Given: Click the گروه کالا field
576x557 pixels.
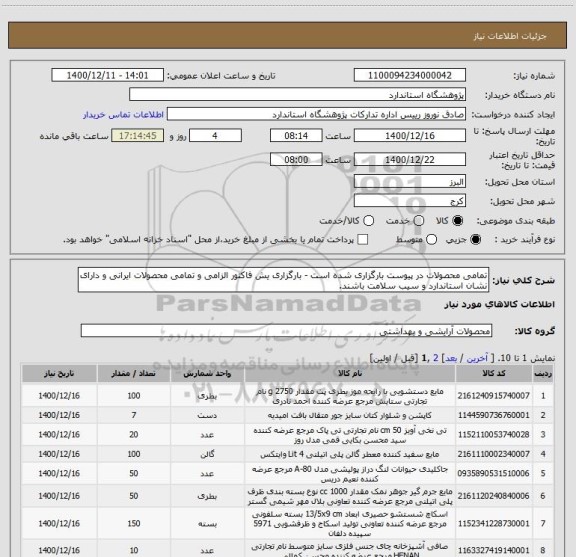Looking at the screenshot, I should [x=286, y=331].
